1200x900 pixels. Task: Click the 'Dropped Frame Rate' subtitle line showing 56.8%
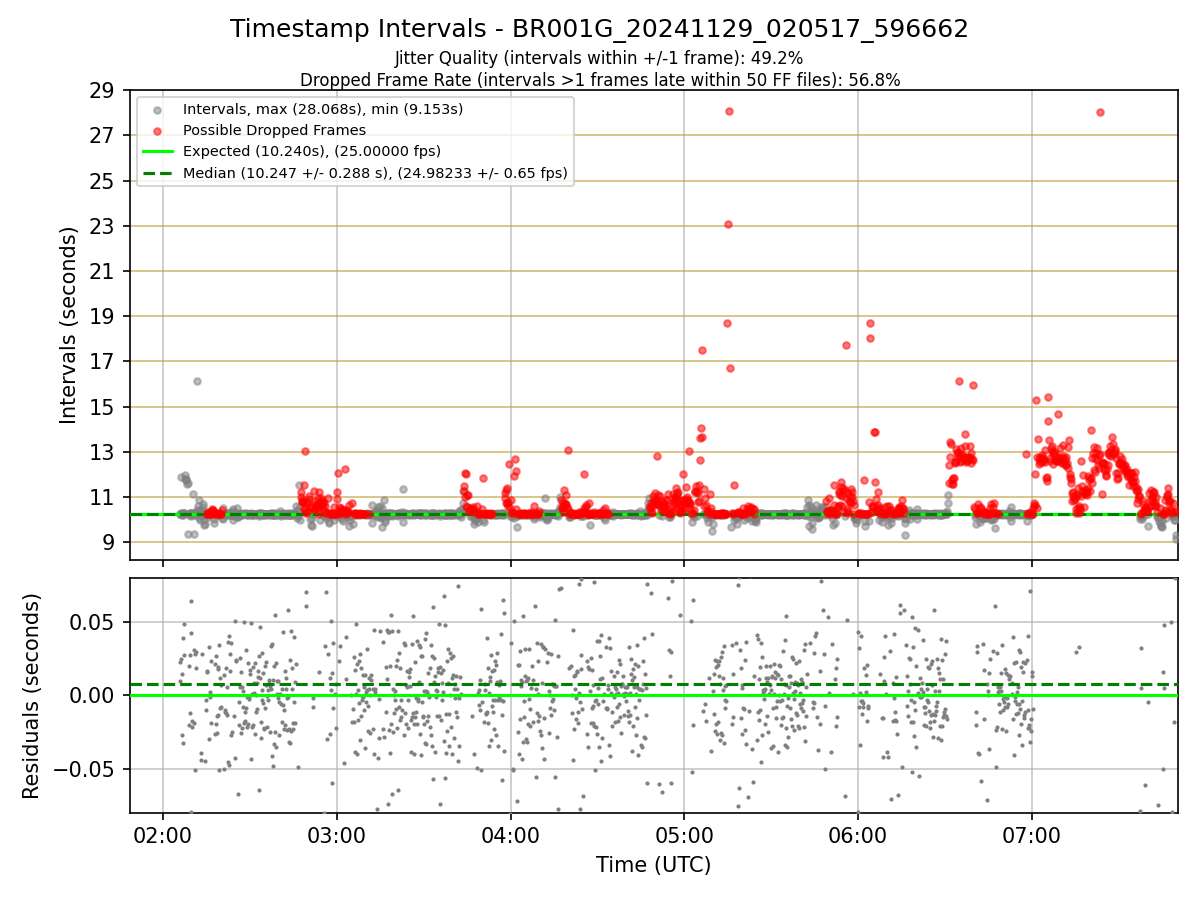pyautogui.click(x=599, y=80)
